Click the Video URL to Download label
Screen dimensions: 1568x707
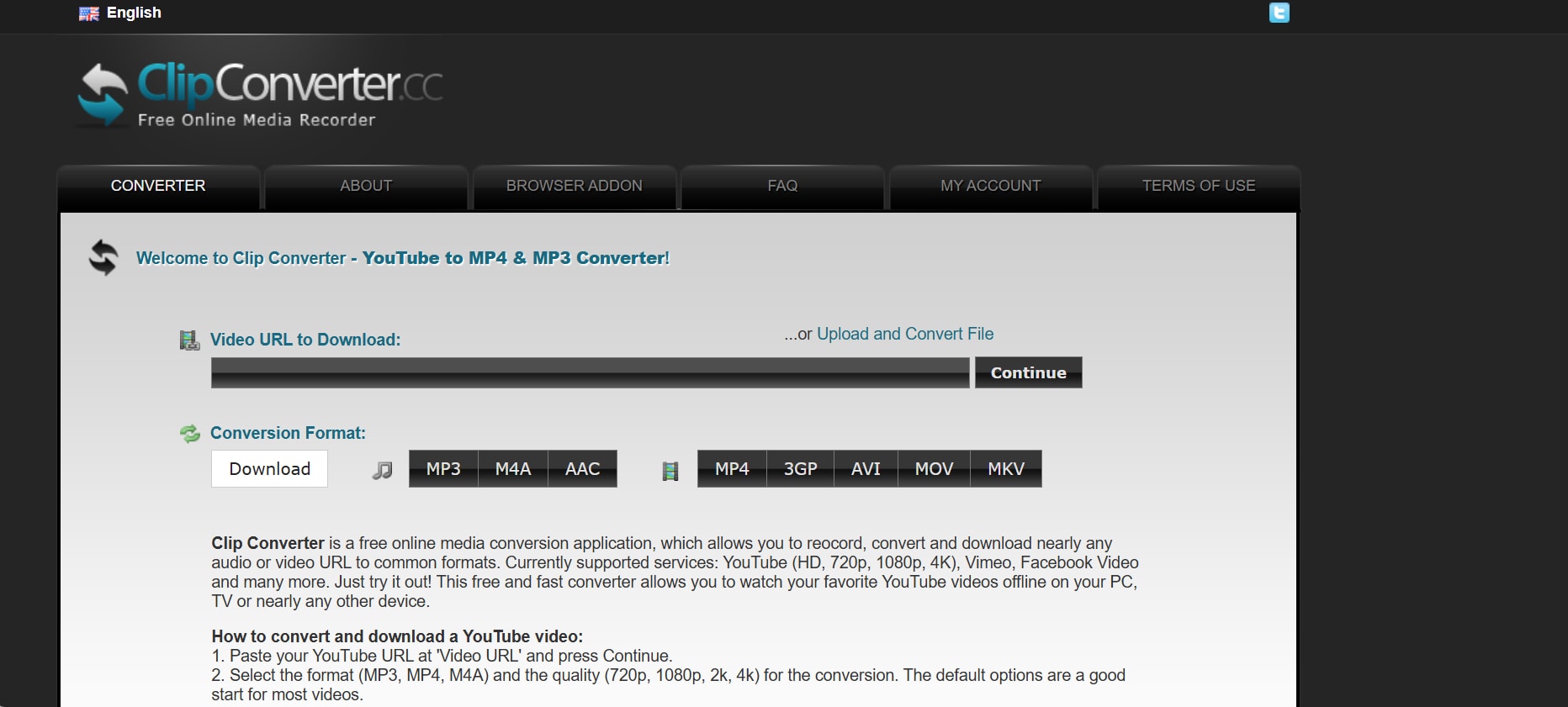click(x=305, y=340)
